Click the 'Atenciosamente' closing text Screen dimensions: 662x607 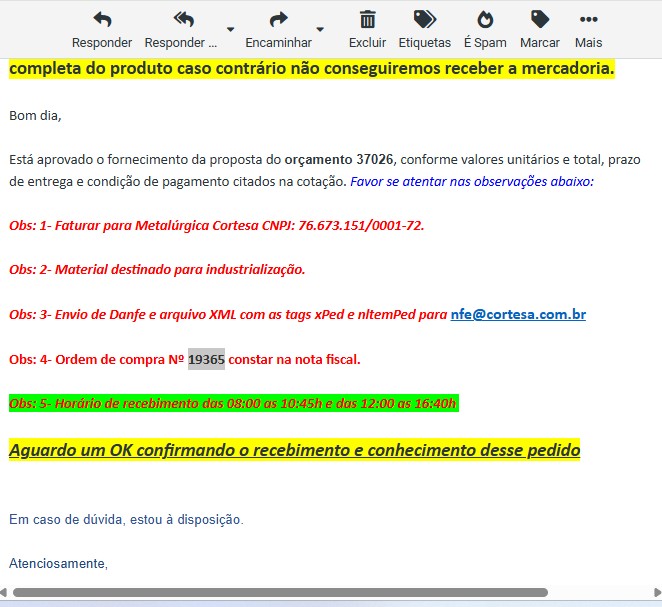click(x=58, y=564)
